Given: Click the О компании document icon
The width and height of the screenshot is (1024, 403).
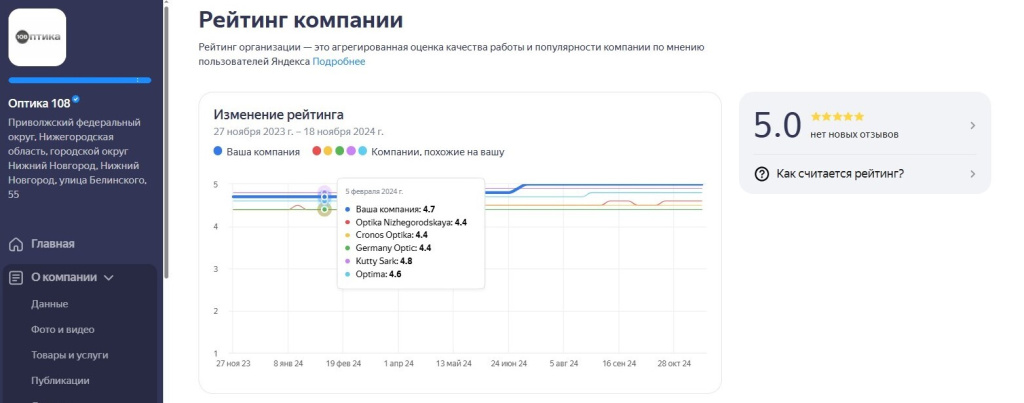Looking at the screenshot, I should [x=16, y=278].
